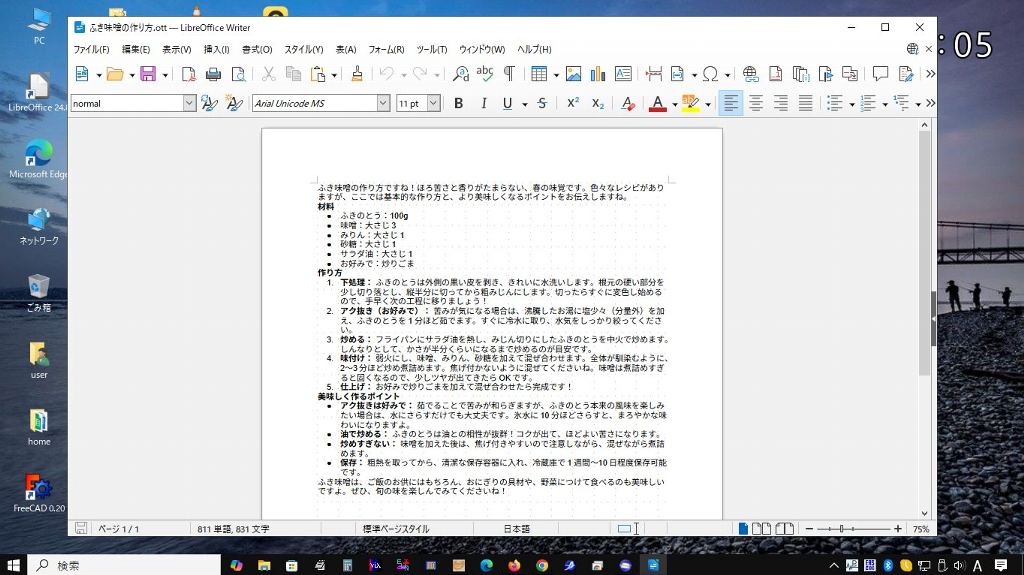Insert a chart
This screenshot has width=1024, height=575.
click(x=598, y=74)
